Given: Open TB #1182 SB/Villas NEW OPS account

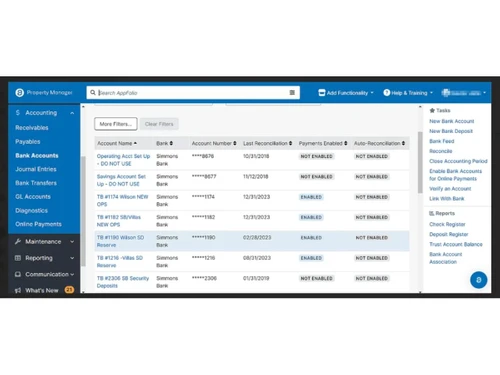Looking at the screenshot, I should coord(119,221).
